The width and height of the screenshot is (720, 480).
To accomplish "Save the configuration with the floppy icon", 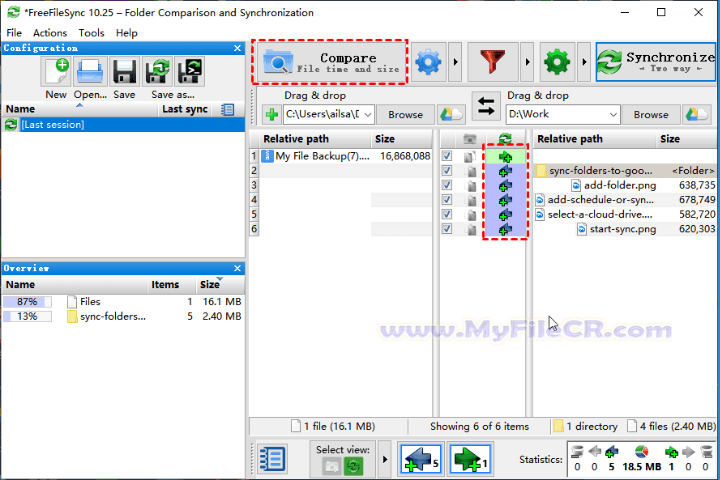I will 124,72.
